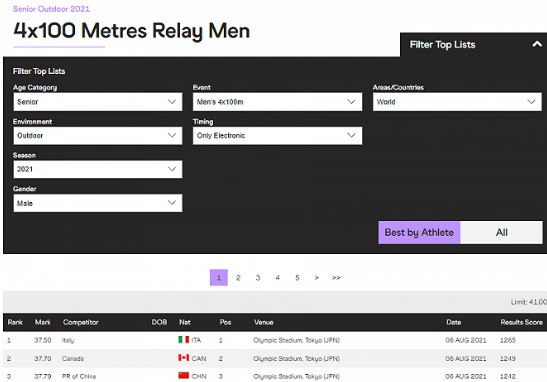The image size is (547, 382).
Task: Click the Rank column header
Action: (15, 322)
